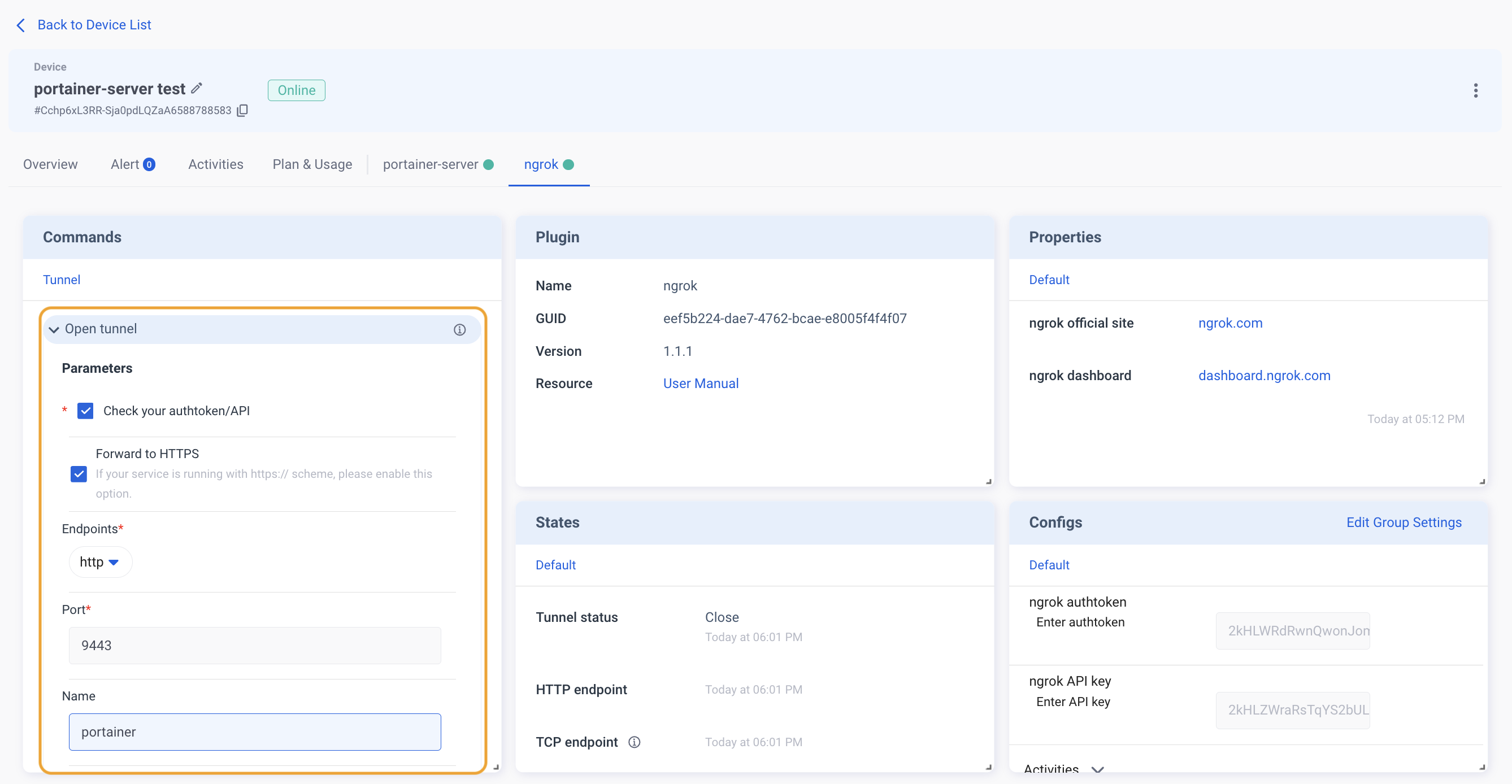Open the Activities tab
Screen dimensions: 1512x784
pos(215,165)
